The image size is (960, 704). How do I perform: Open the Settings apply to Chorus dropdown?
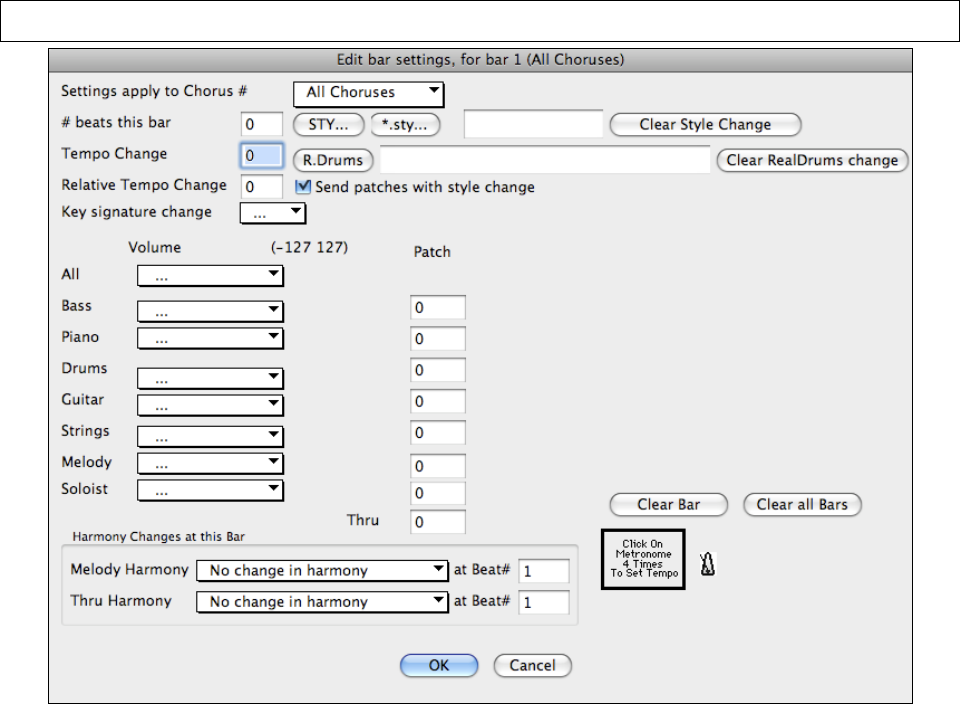(369, 93)
